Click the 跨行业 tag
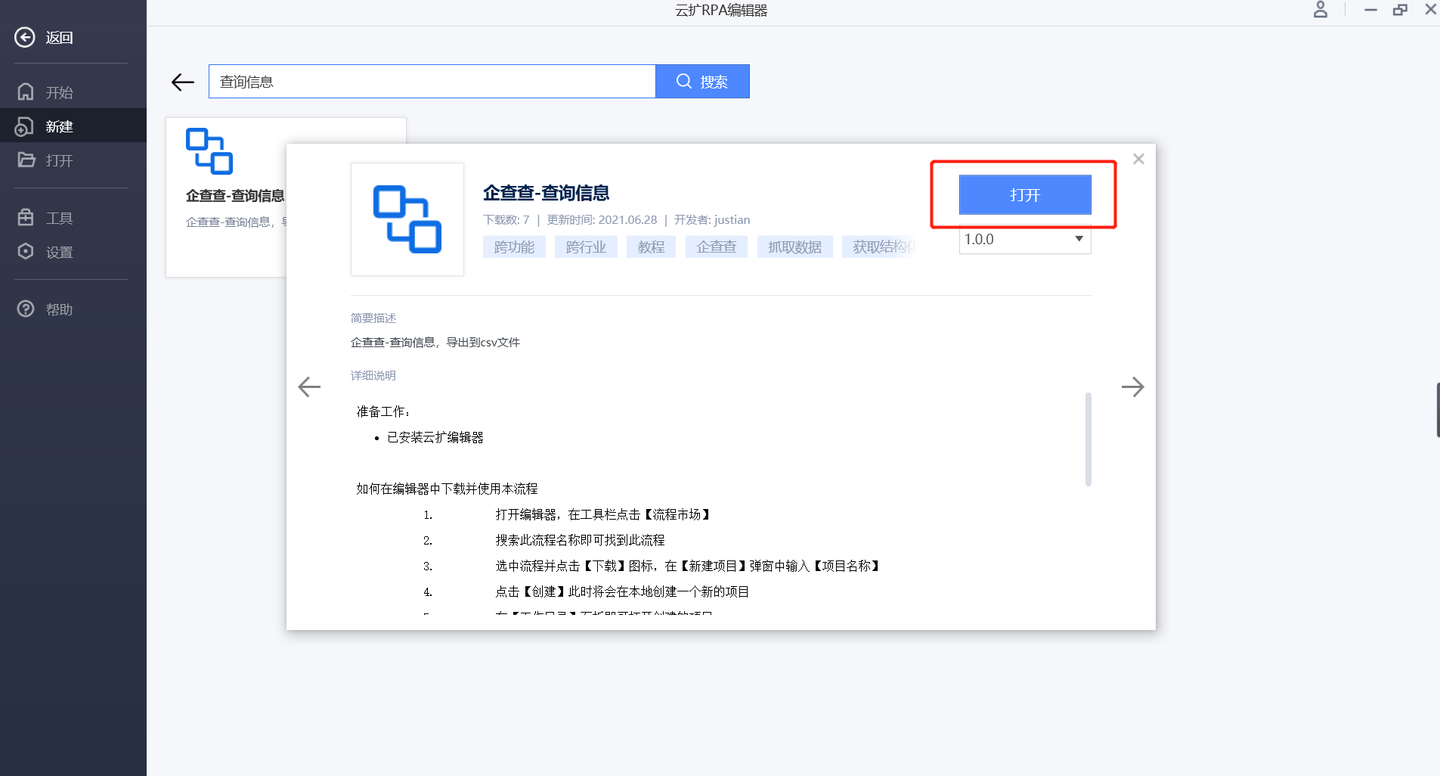 pyautogui.click(x=586, y=247)
